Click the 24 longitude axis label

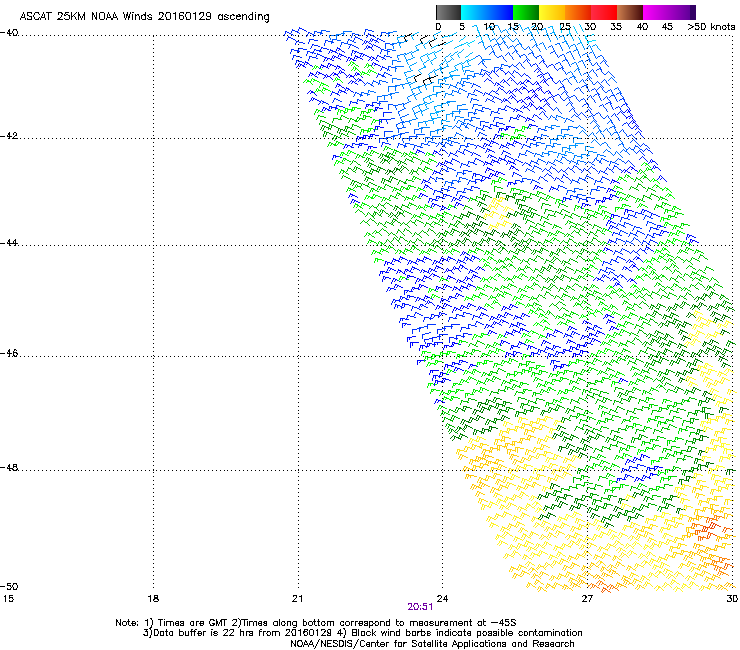442,599
